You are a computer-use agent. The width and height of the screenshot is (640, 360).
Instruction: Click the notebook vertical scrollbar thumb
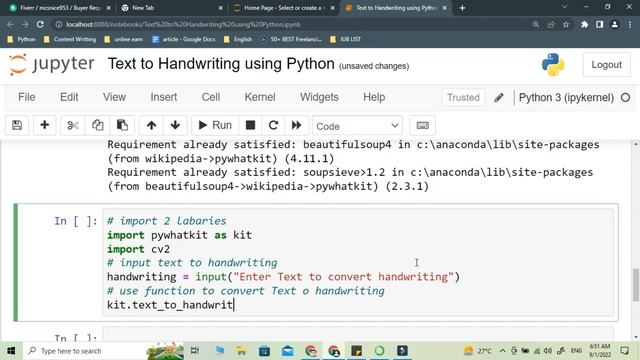tap(636, 284)
